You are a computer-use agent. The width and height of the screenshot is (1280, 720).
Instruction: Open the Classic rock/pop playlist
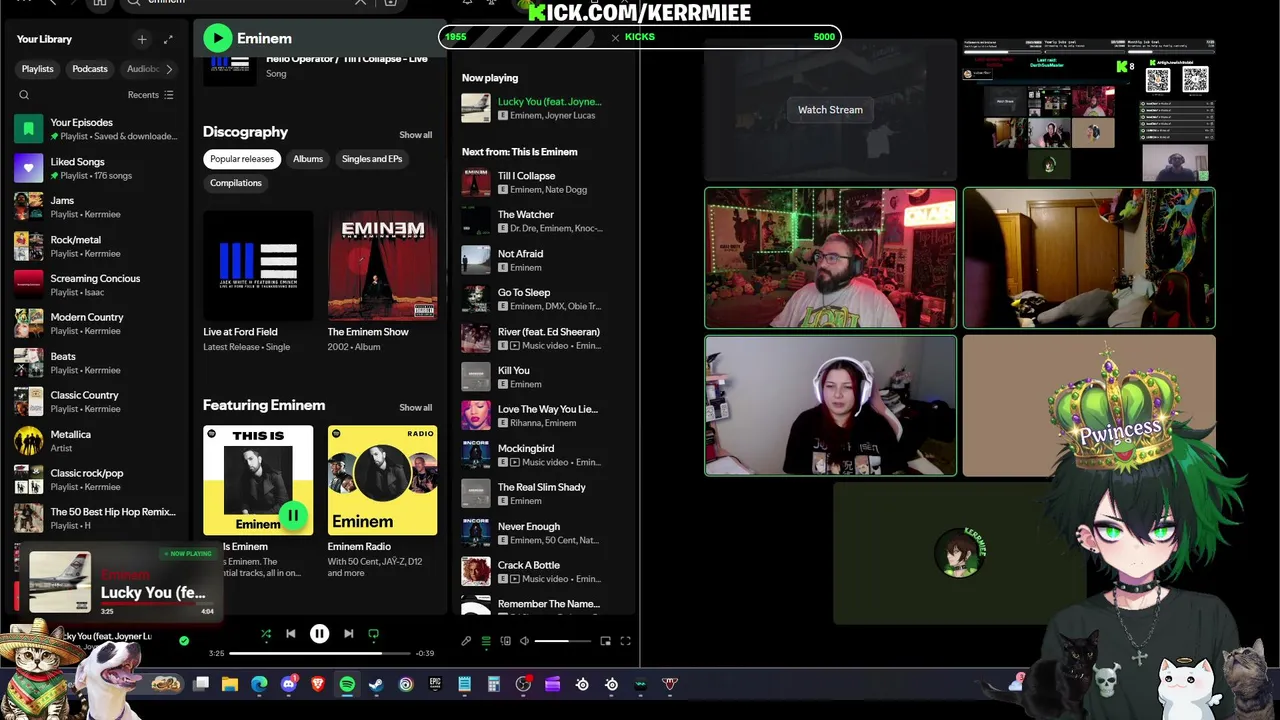(96, 480)
